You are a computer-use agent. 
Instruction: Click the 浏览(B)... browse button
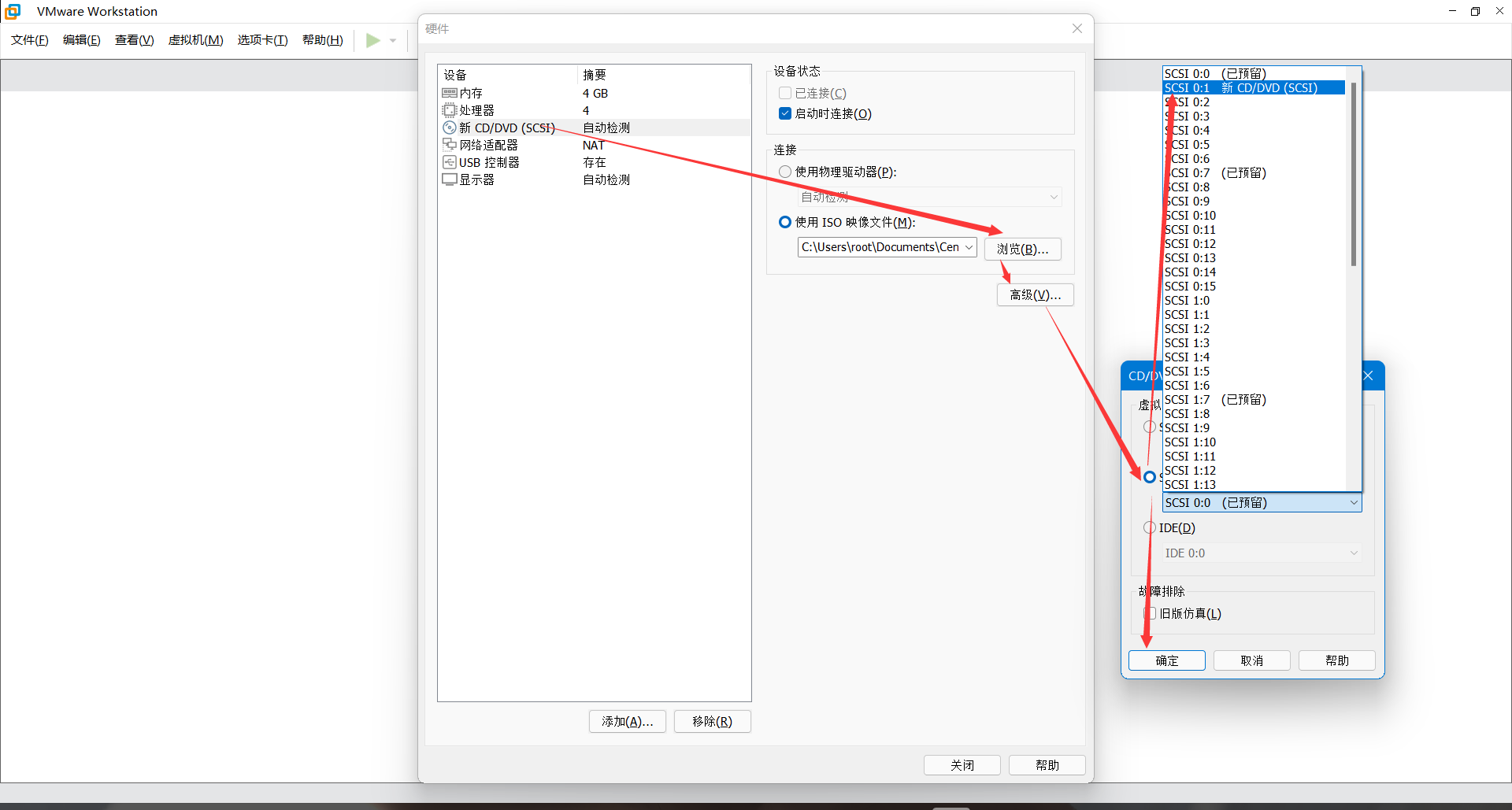(1023, 249)
